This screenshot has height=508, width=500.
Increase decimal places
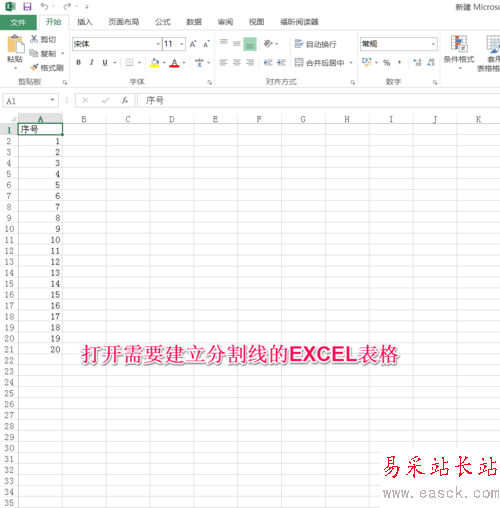point(417,62)
